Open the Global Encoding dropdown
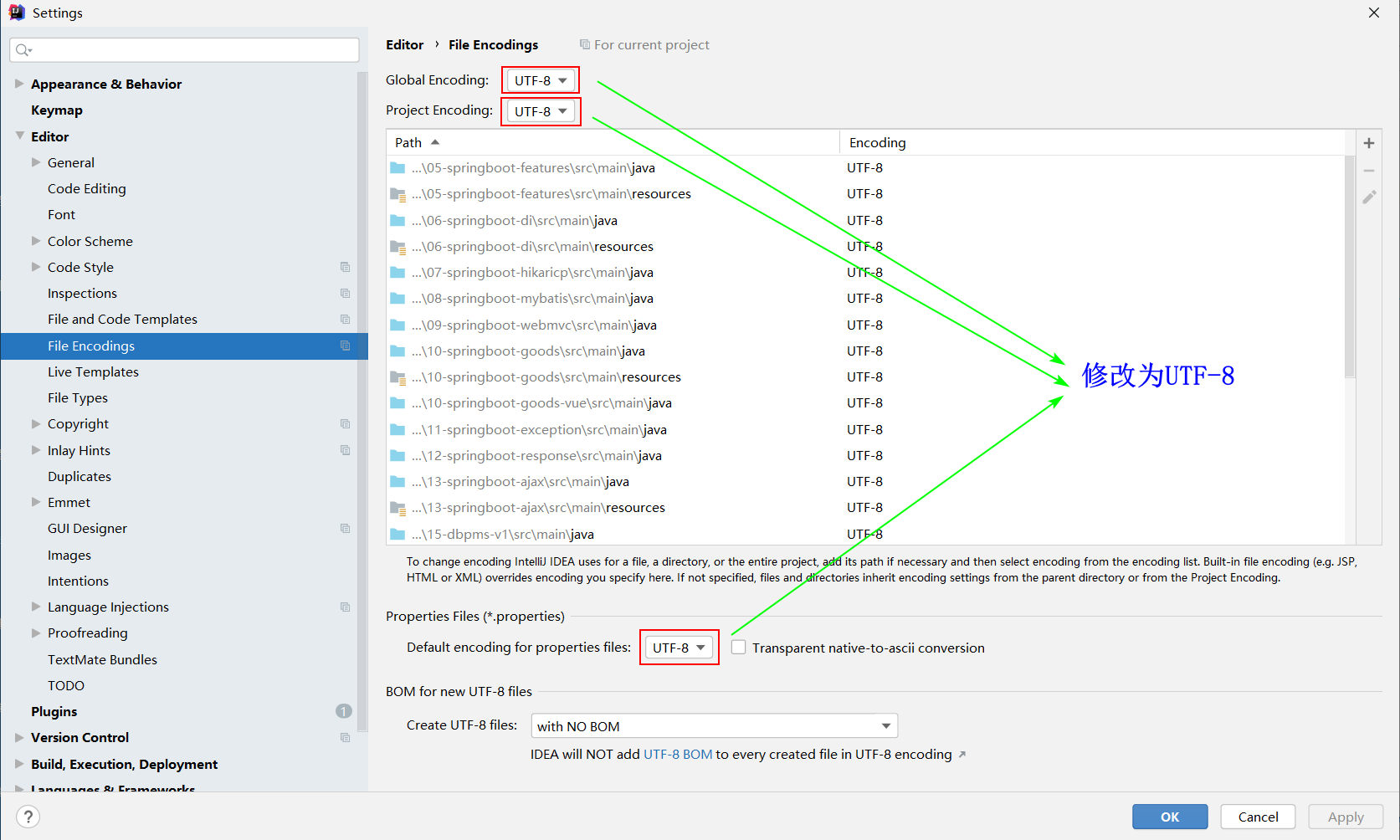 [x=541, y=80]
